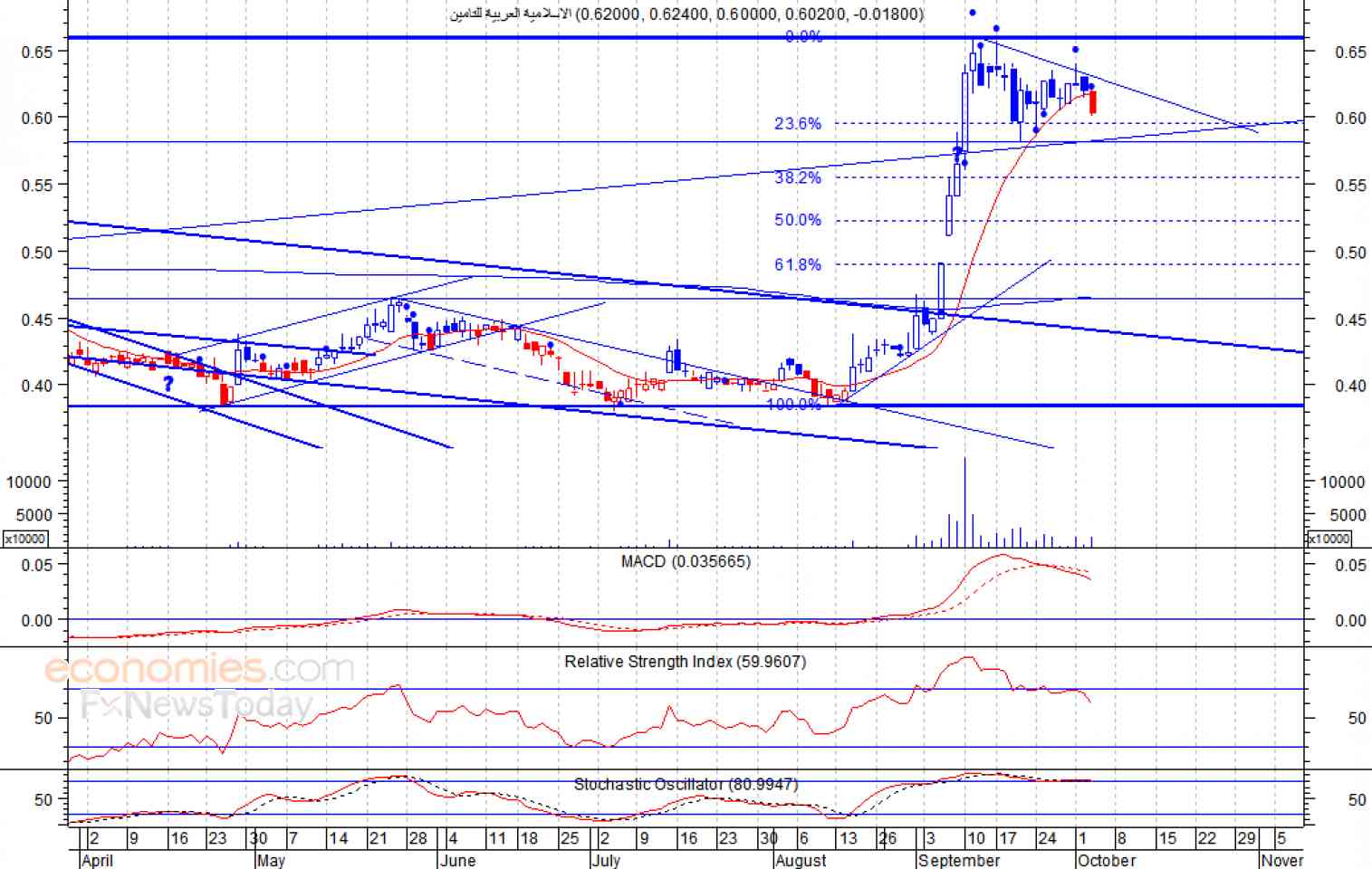Click the 0.05 MACD scale value on left axis
1372x869 pixels.
tap(38, 565)
